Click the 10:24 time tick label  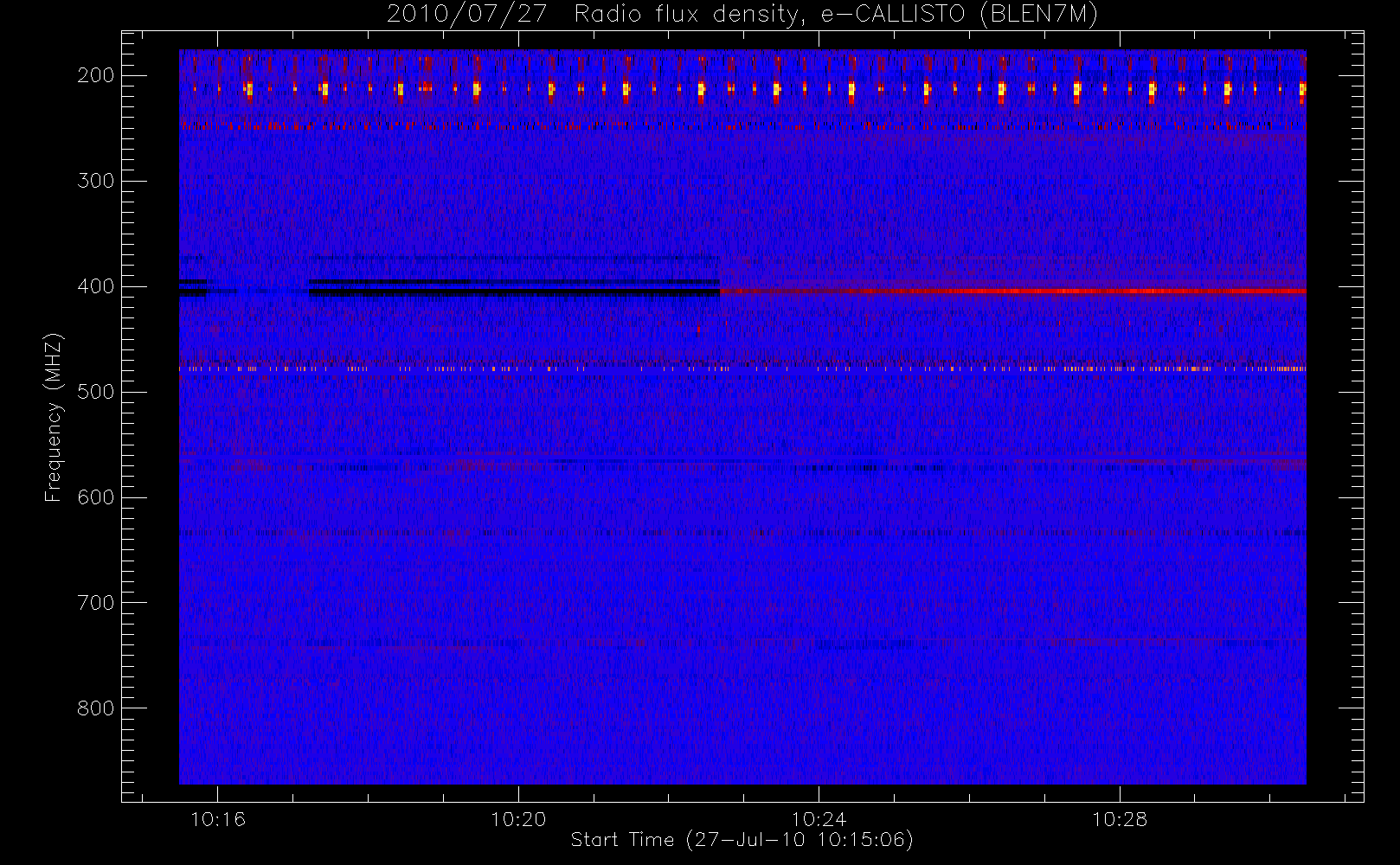pos(819,819)
